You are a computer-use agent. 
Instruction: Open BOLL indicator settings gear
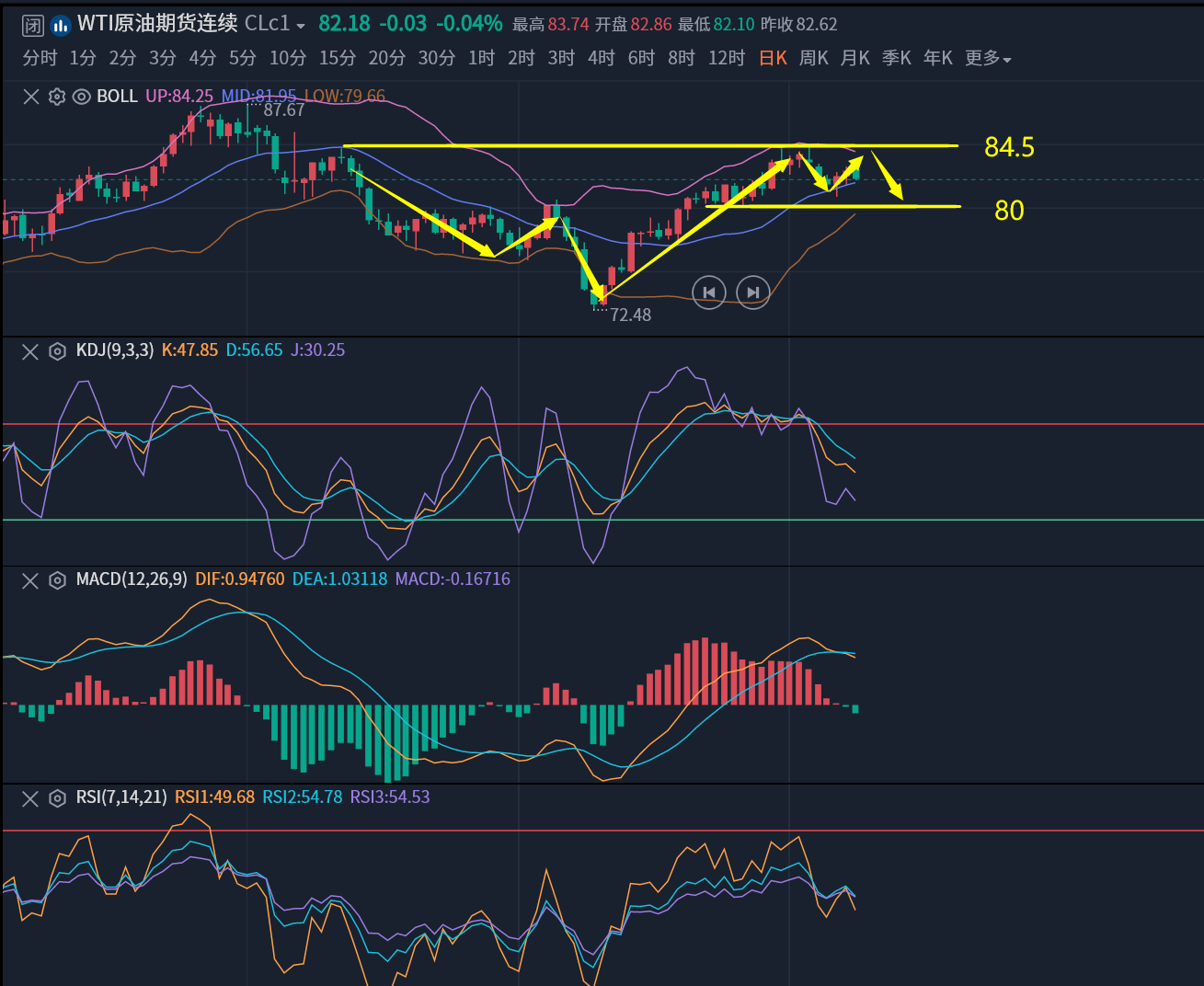[57, 97]
